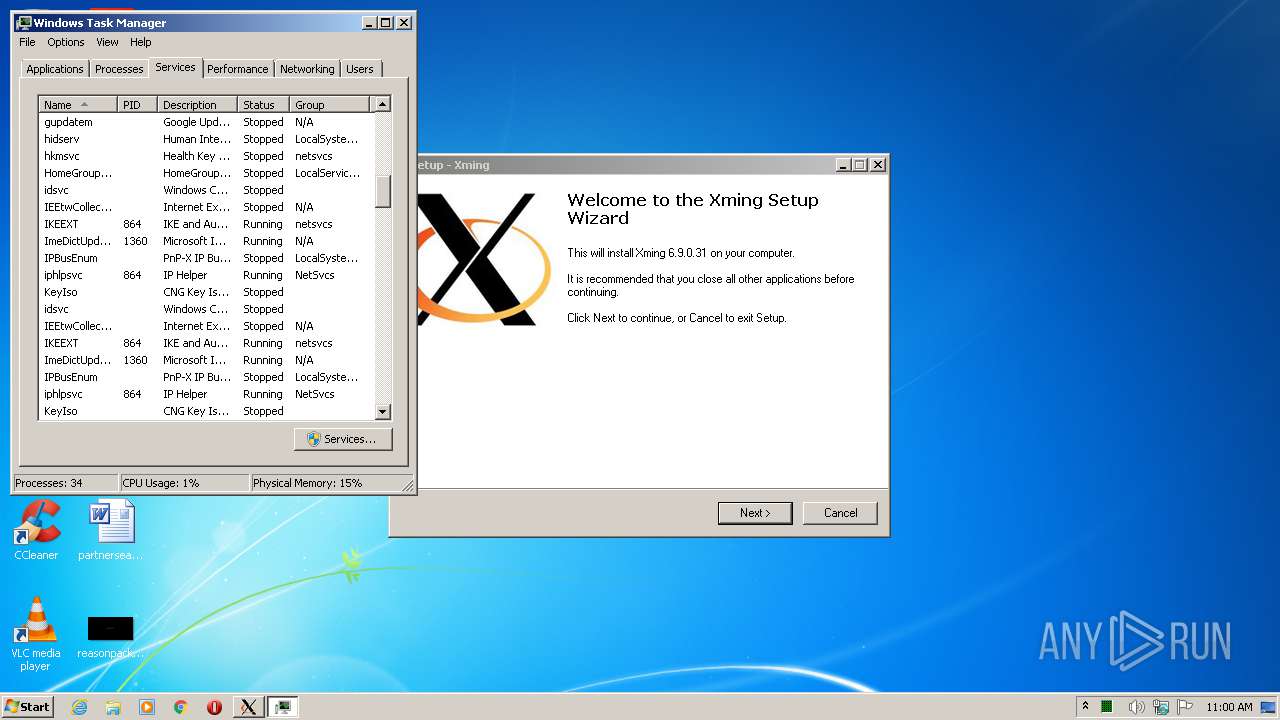Viewport: 1280px width, 720px height.
Task: Click the 11:00 AM clock
Action: 1229,707
